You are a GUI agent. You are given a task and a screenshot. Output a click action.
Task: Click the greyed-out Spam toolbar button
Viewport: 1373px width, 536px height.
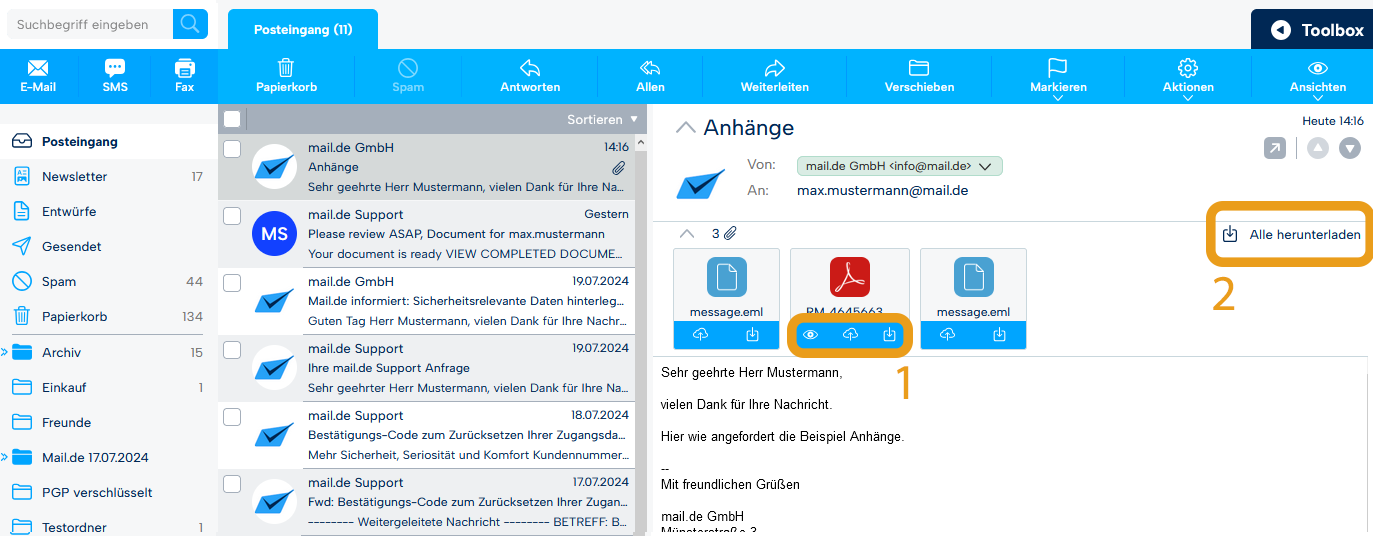pos(408,76)
